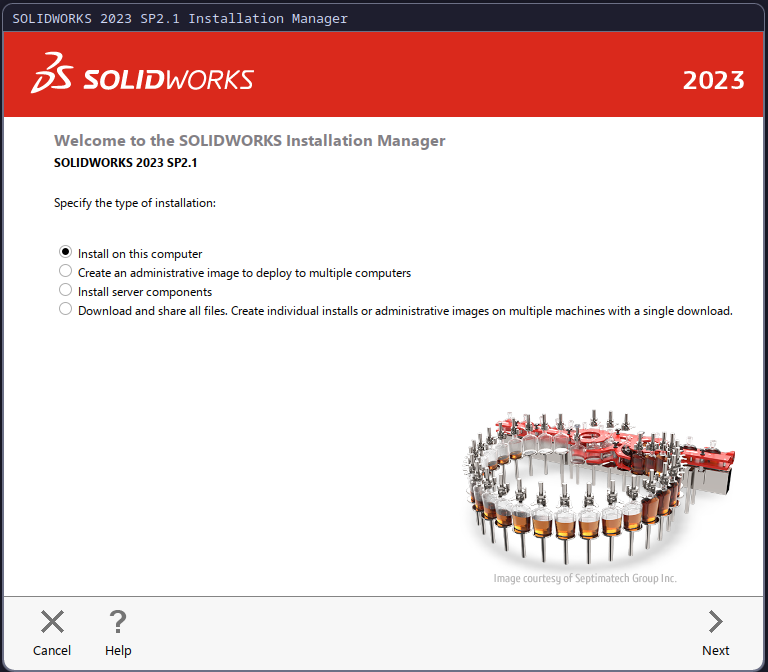768x672 pixels.
Task: Click the 'Specify the type of installation:' label
Action: (135, 203)
